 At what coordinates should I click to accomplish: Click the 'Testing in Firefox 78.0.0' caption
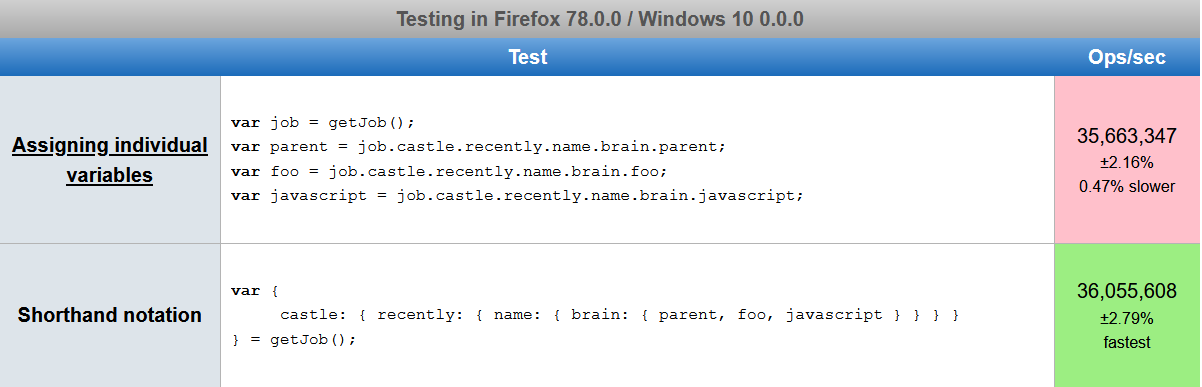click(600, 18)
